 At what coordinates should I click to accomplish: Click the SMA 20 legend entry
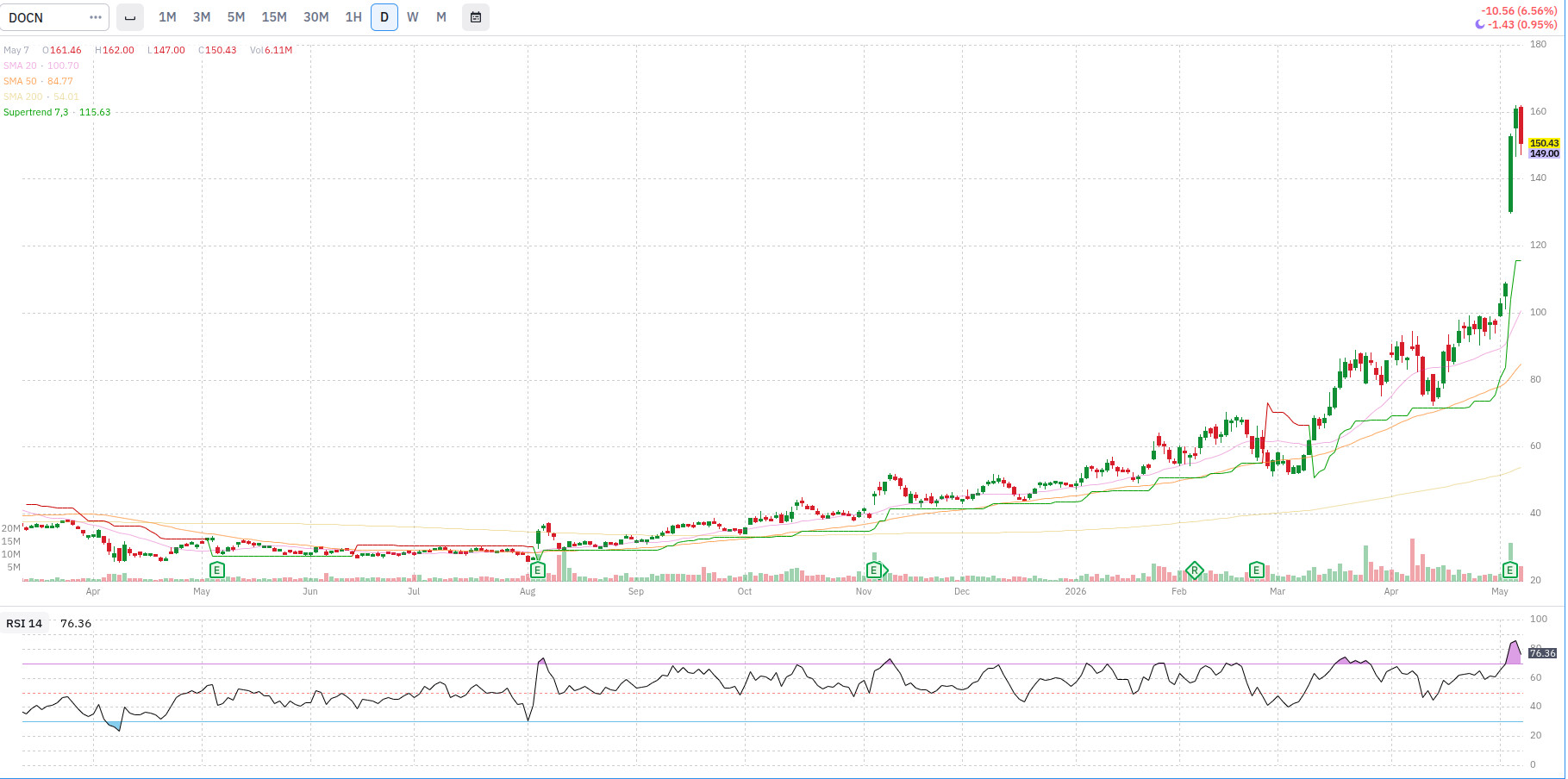[x=41, y=65]
